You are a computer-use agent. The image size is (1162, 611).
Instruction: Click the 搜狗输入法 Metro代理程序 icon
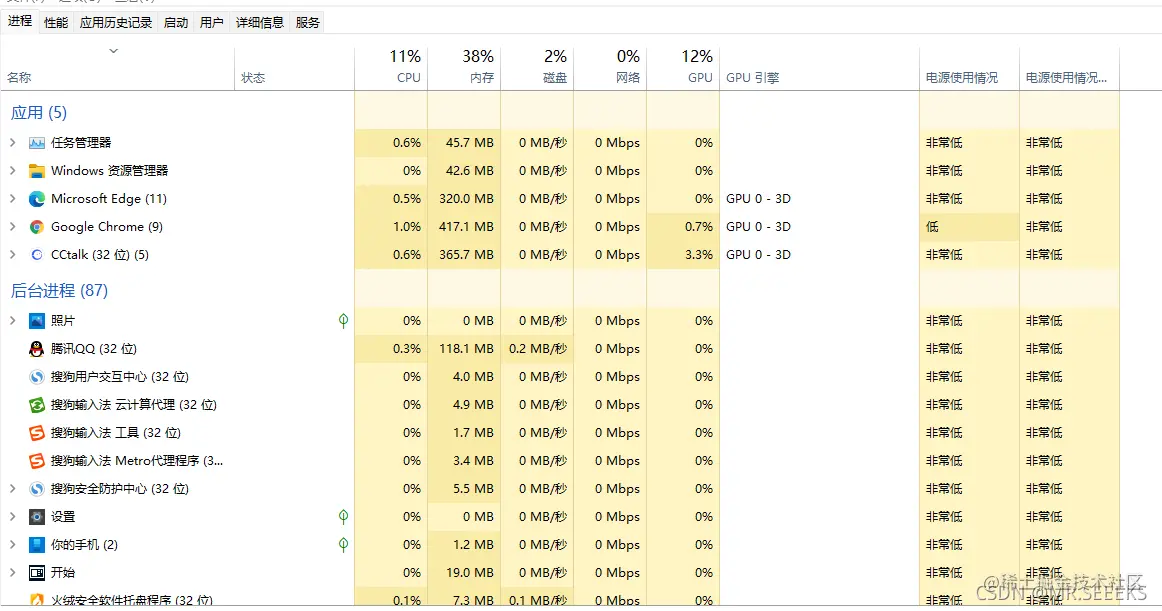tap(36, 461)
